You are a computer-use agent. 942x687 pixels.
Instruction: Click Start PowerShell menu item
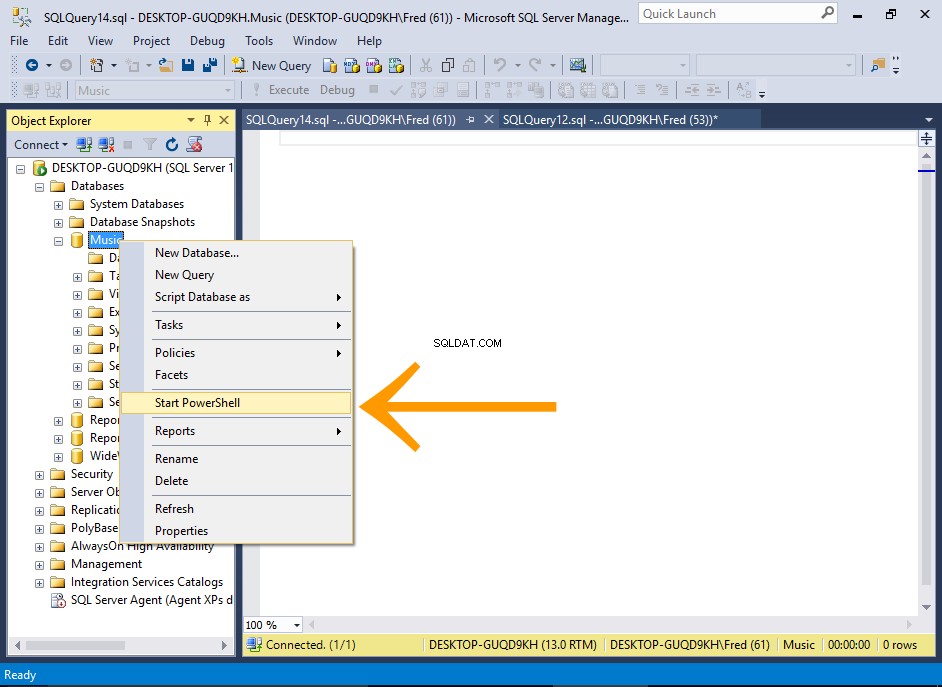[x=236, y=403]
